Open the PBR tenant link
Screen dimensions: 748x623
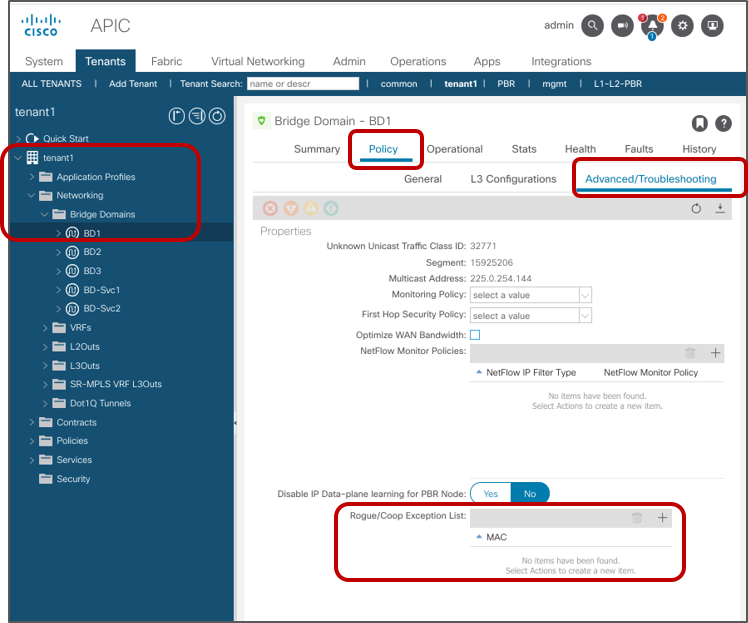point(506,83)
